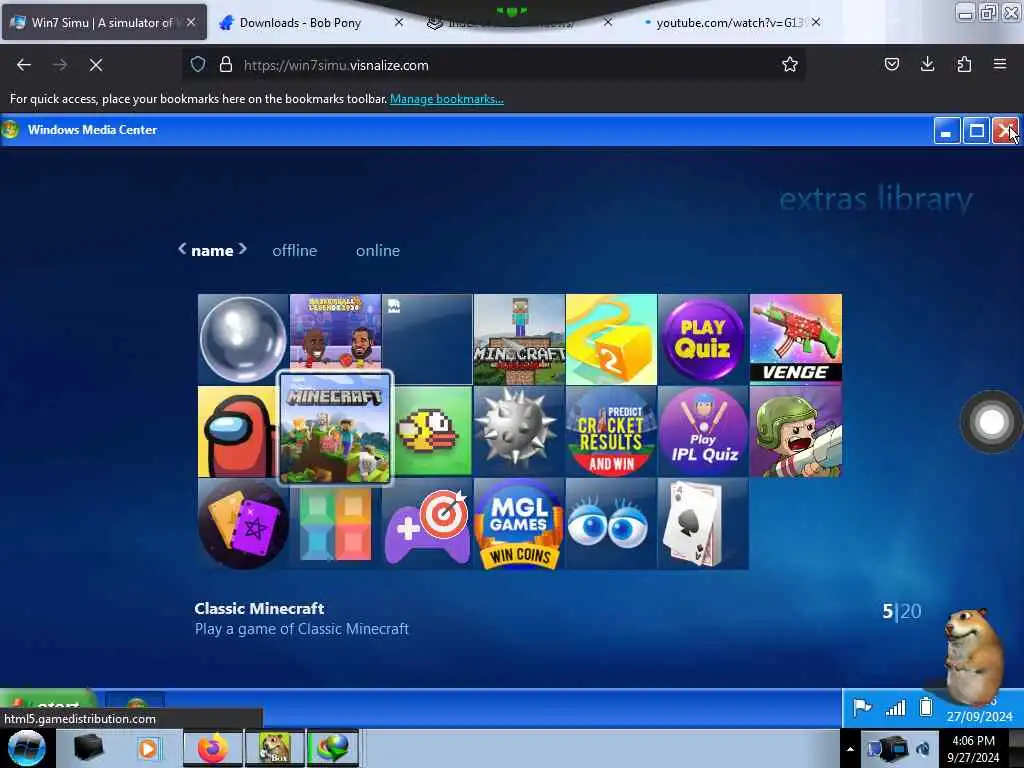The width and height of the screenshot is (1024, 768).
Task: Open the Minecraft pixel character game tile
Action: 519,339
